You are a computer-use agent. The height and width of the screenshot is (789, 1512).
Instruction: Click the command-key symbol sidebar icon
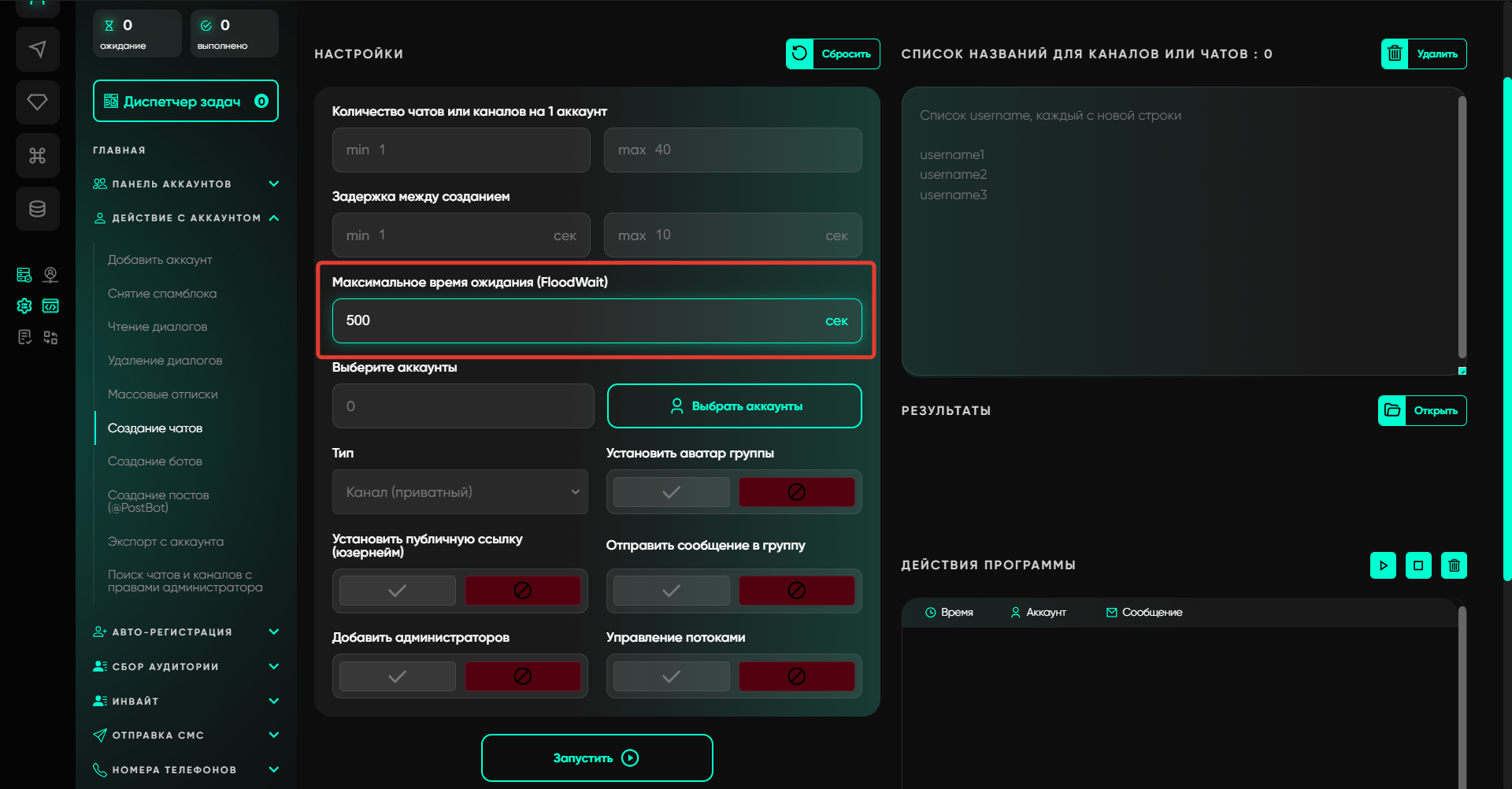pyautogui.click(x=37, y=155)
